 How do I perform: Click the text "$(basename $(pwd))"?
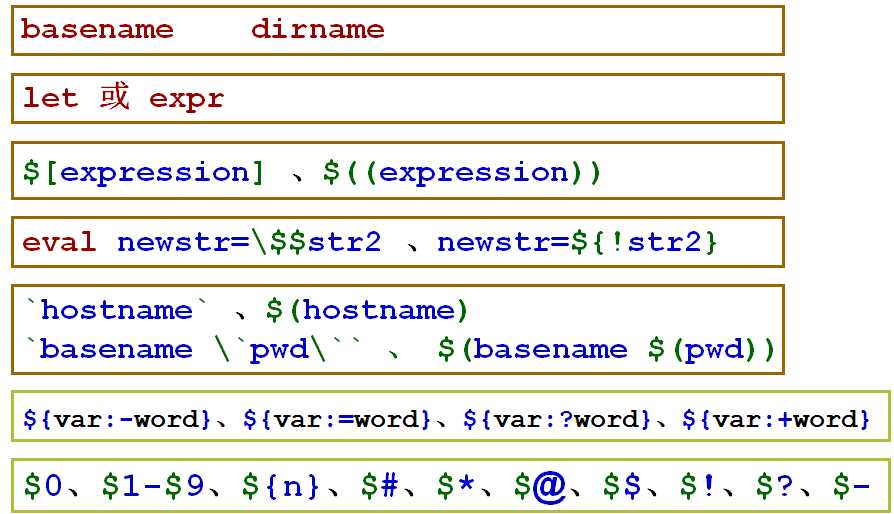[607, 349]
